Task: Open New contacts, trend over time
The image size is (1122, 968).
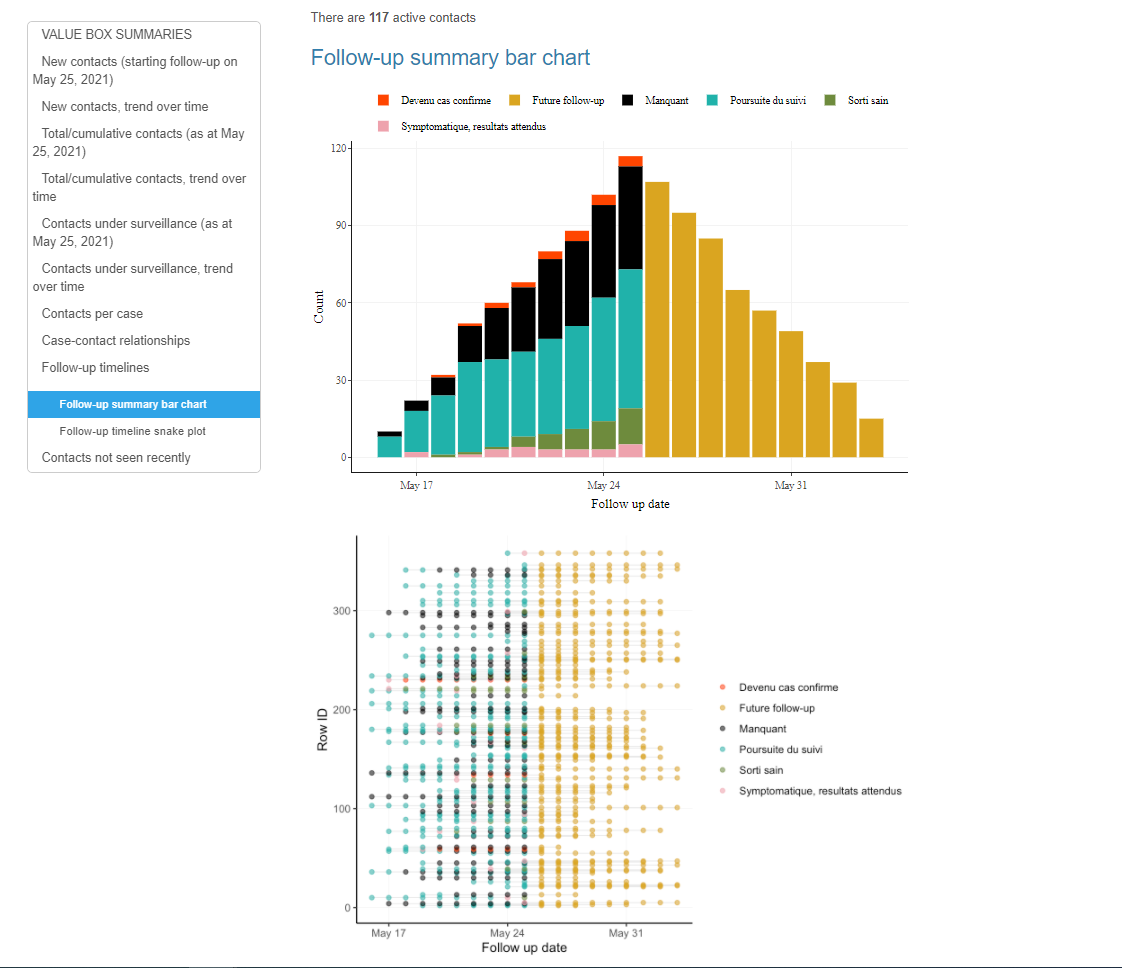Action: click(x=125, y=106)
